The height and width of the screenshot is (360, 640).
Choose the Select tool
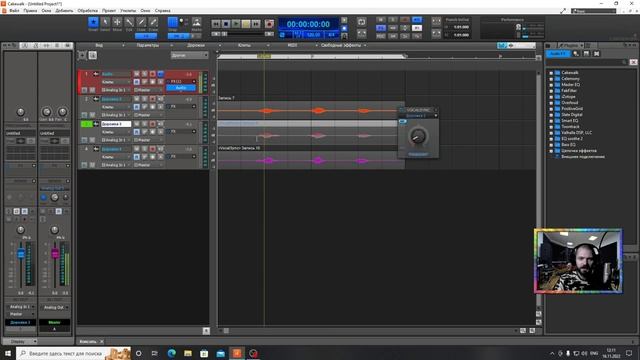(105, 22)
